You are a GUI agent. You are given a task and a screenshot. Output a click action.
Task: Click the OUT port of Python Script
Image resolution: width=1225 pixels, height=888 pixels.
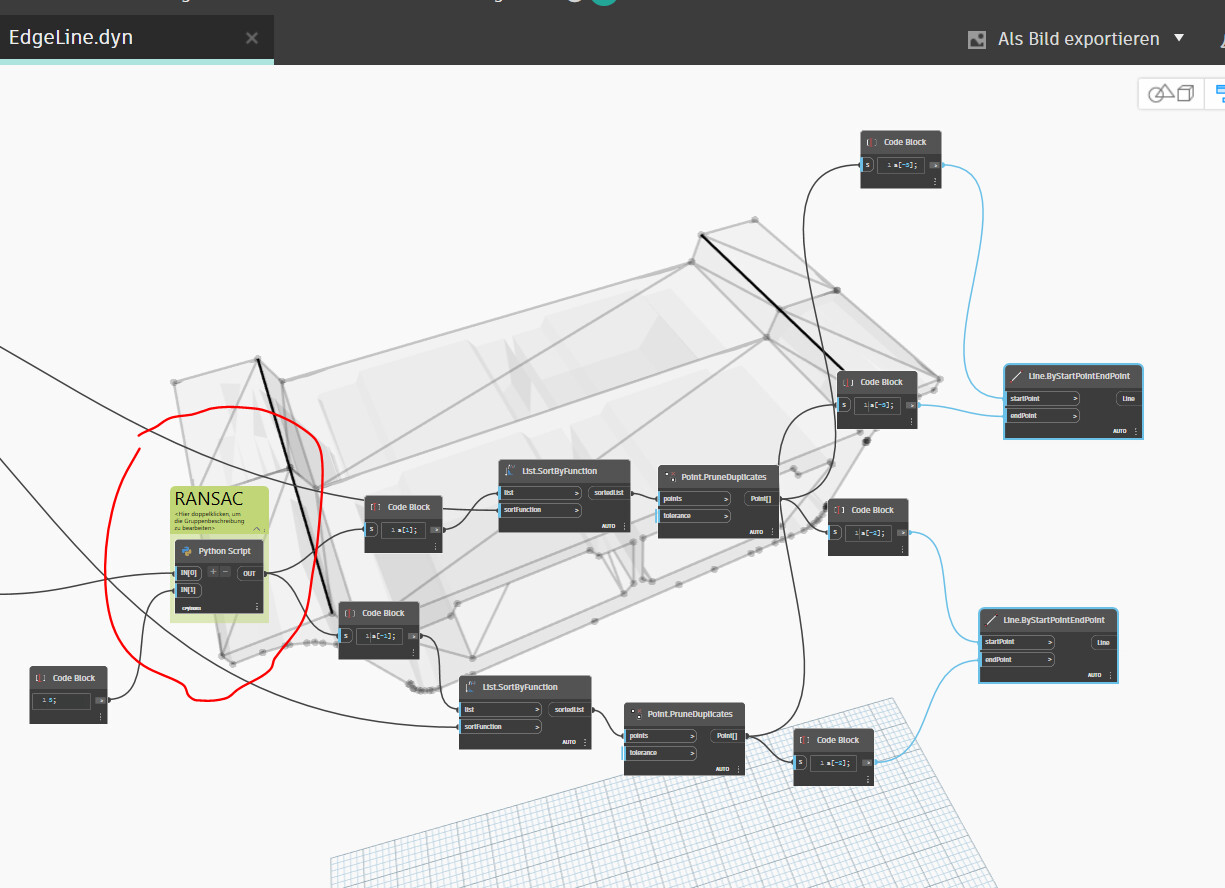click(x=249, y=573)
